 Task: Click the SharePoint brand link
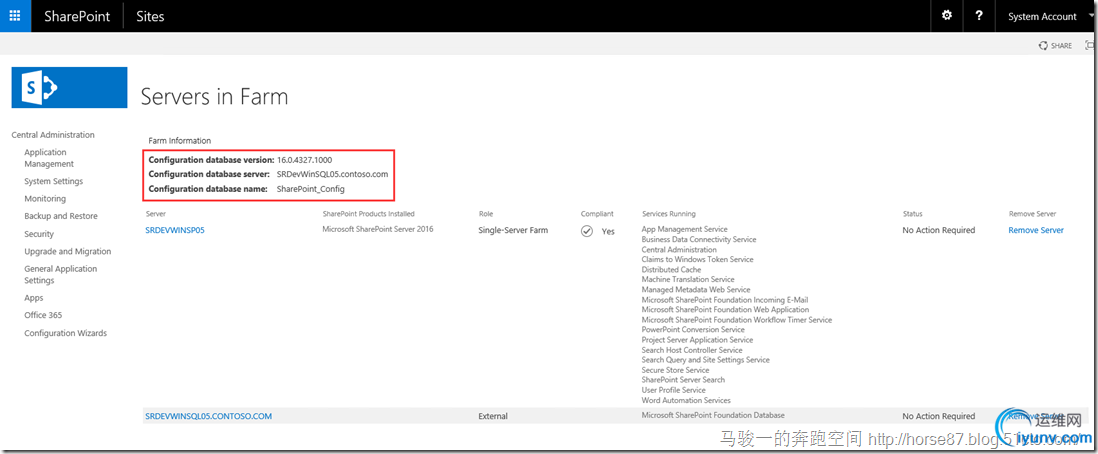[x=77, y=16]
